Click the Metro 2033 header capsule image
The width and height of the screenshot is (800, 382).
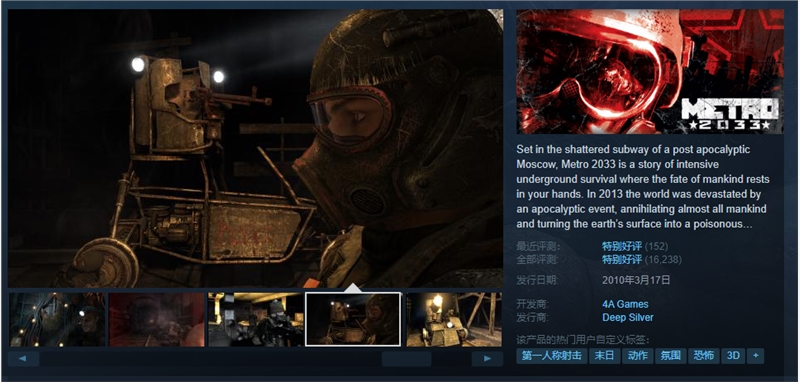coord(650,72)
